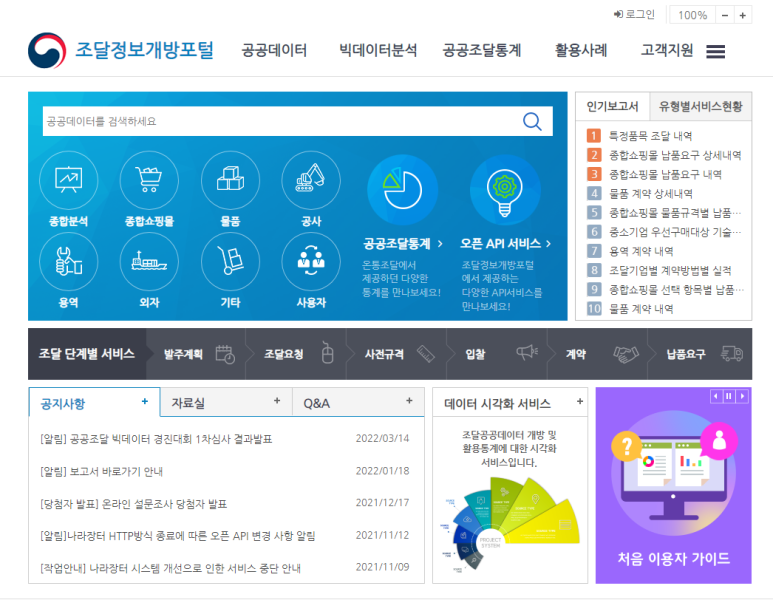The width and height of the screenshot is (773, 600).
Task: Open report 조달기업별 계약방법별 실적
Action: tap(670, 271)
